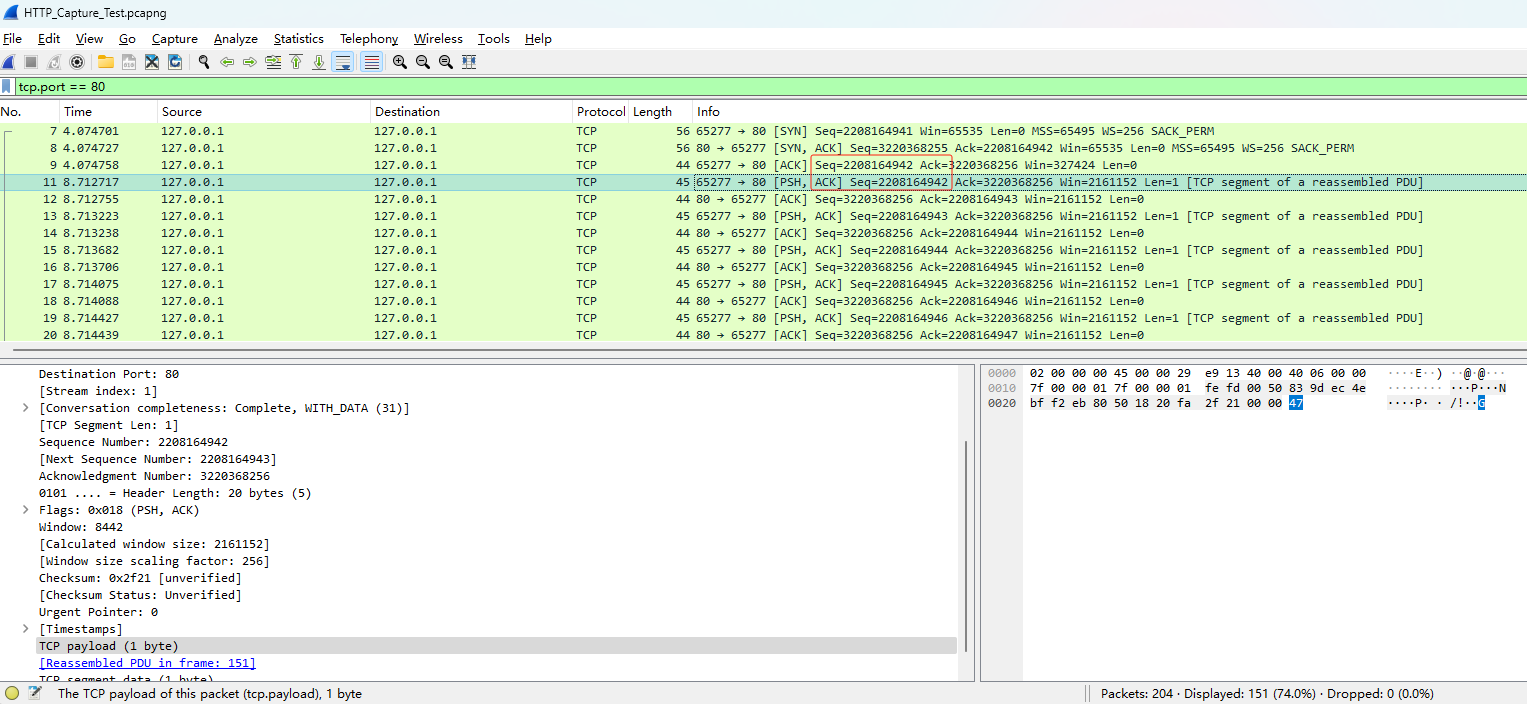This screenshot has height=704, width=1527.
Task: Go forward in packet history arrow
Action: 250,62
